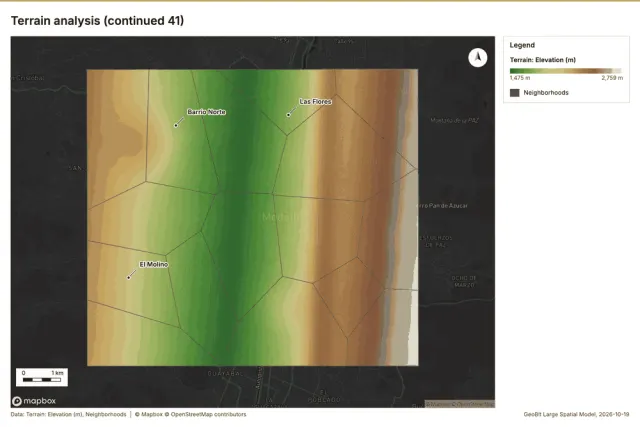Open the © Mapbox attribution link
Viewport: 640px width, 427px height.
click(x=149, y=414)
